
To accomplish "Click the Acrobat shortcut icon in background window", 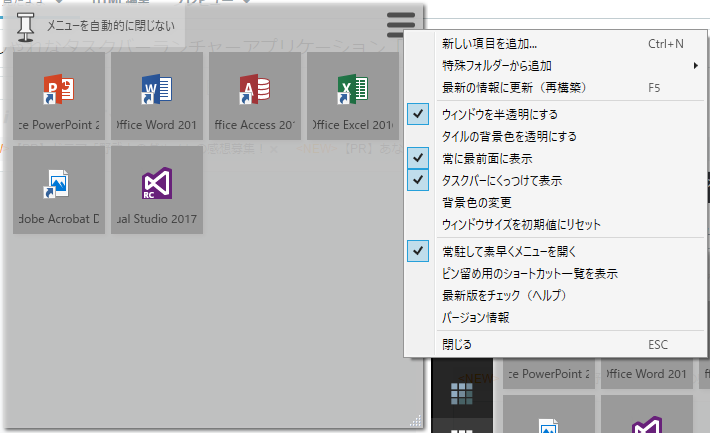I will tap(549, 426).
